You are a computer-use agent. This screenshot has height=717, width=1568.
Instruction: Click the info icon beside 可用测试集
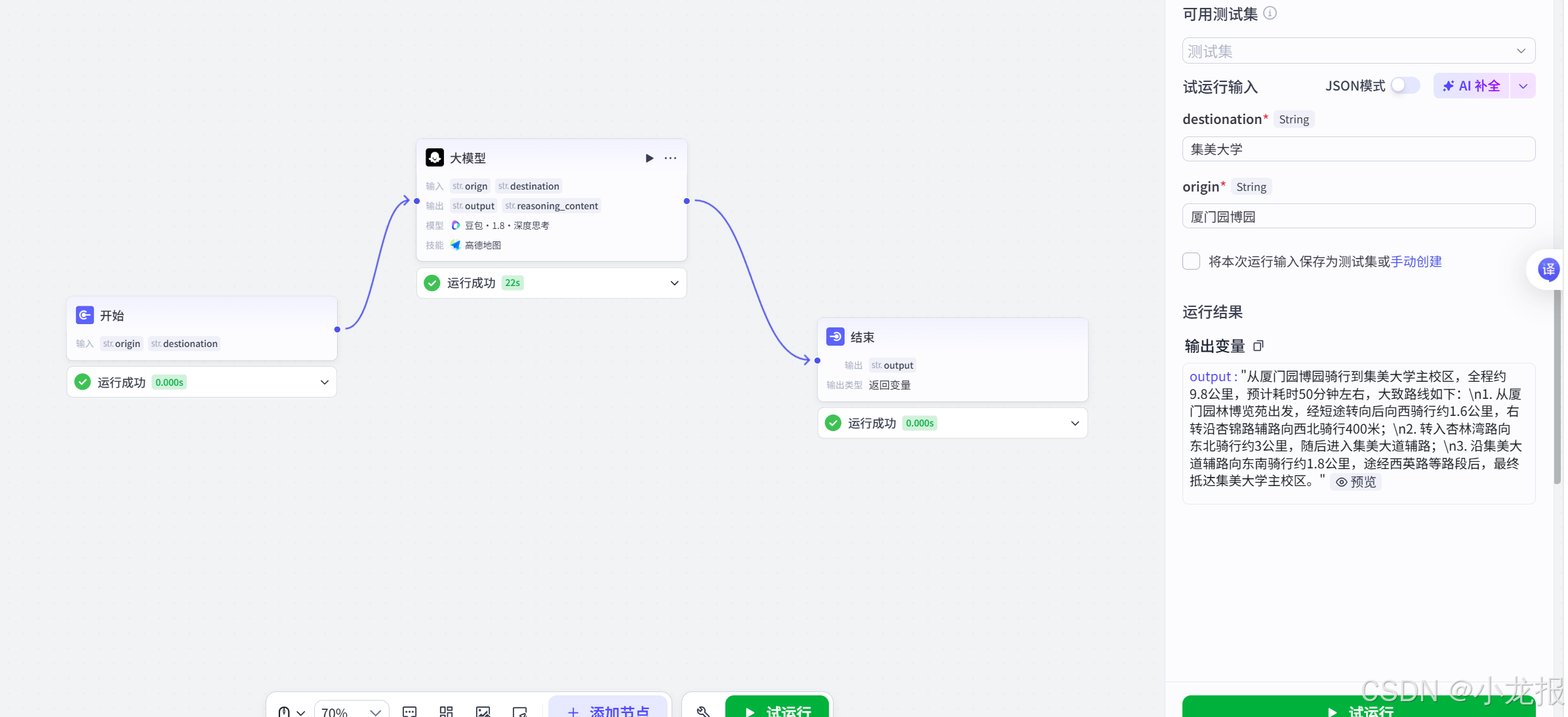click(x=1270, y=13)
